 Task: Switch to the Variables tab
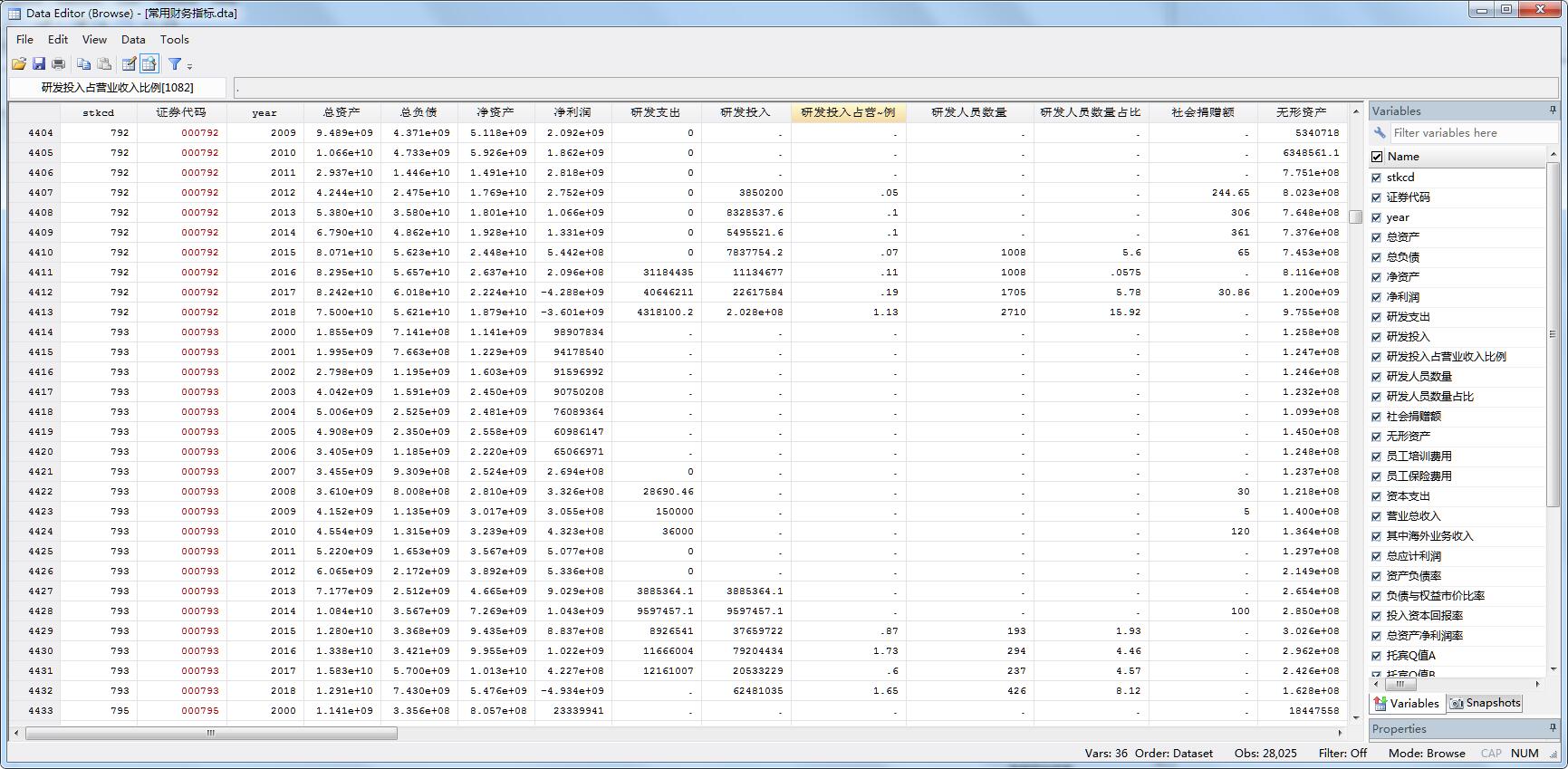click(x=1407, y=703)
